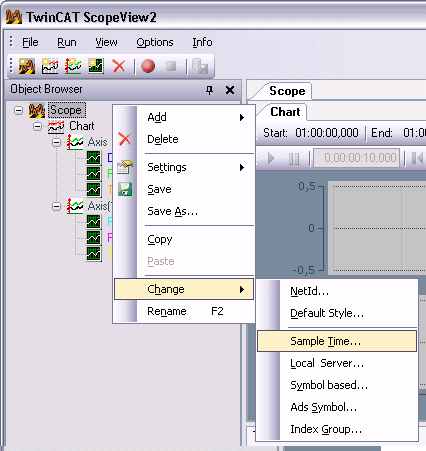Image resolution: width=426 pixels, height=451 pixels.
Task: Click the TwinCAT ScopeView2 title bar icon
Action: pos(14,17)
